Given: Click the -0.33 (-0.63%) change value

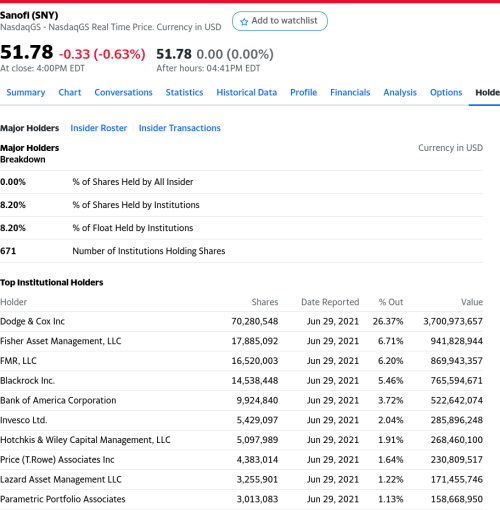Looking at the screenshot, I should [x=102, y=54].
